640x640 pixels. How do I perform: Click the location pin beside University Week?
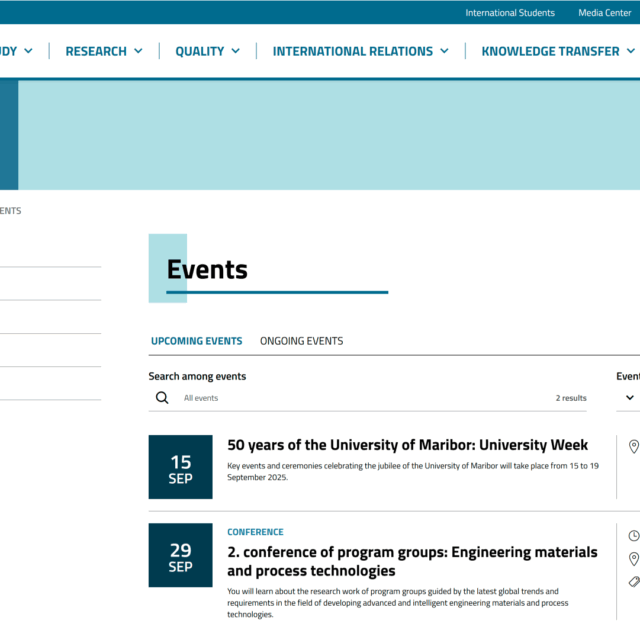tap(633, 447)
